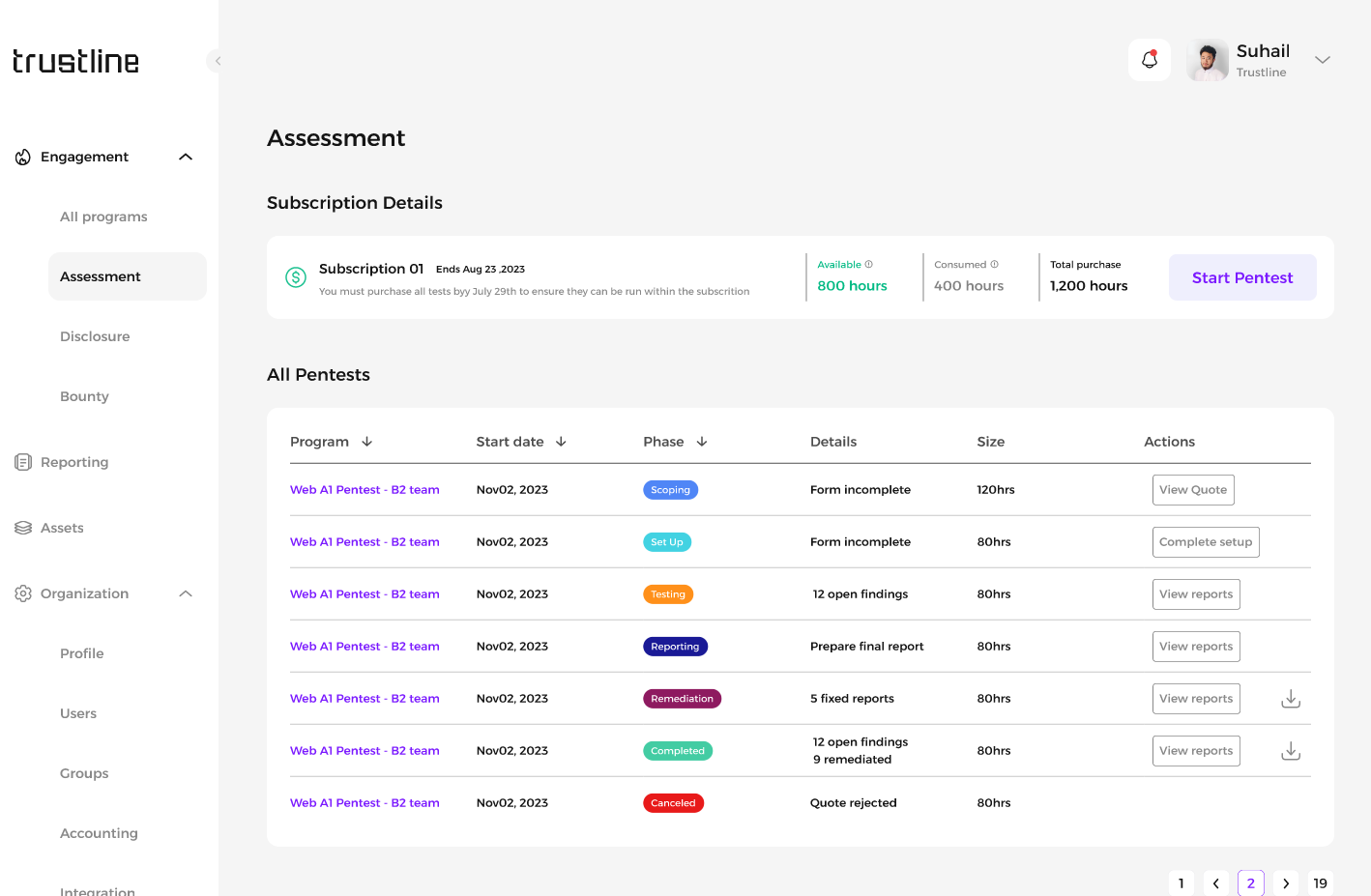Collapse the sidebar with the arrow handle
Image resolution: width=1371 pixels, height=896 pixels.
[217, 61]
